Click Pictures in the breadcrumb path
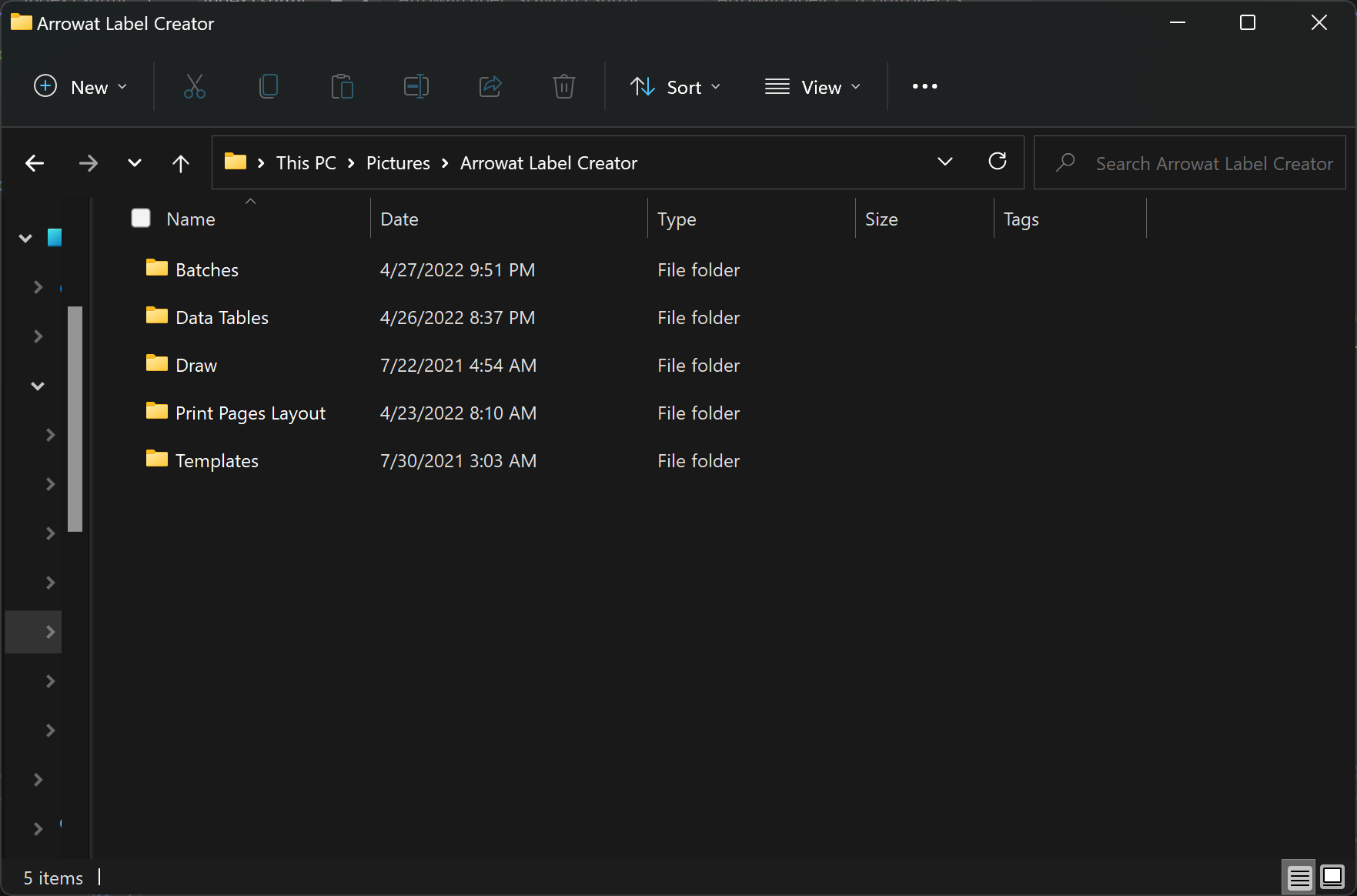 (x=398, y=163)
